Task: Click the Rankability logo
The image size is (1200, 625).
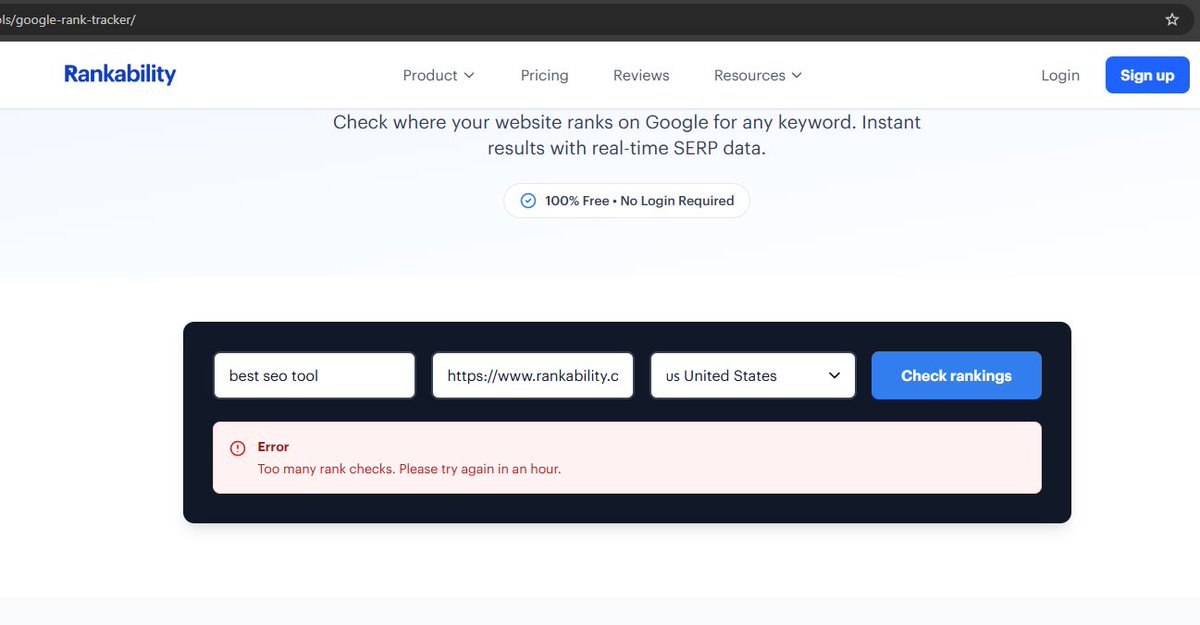Action: click(x=120, y=75)
